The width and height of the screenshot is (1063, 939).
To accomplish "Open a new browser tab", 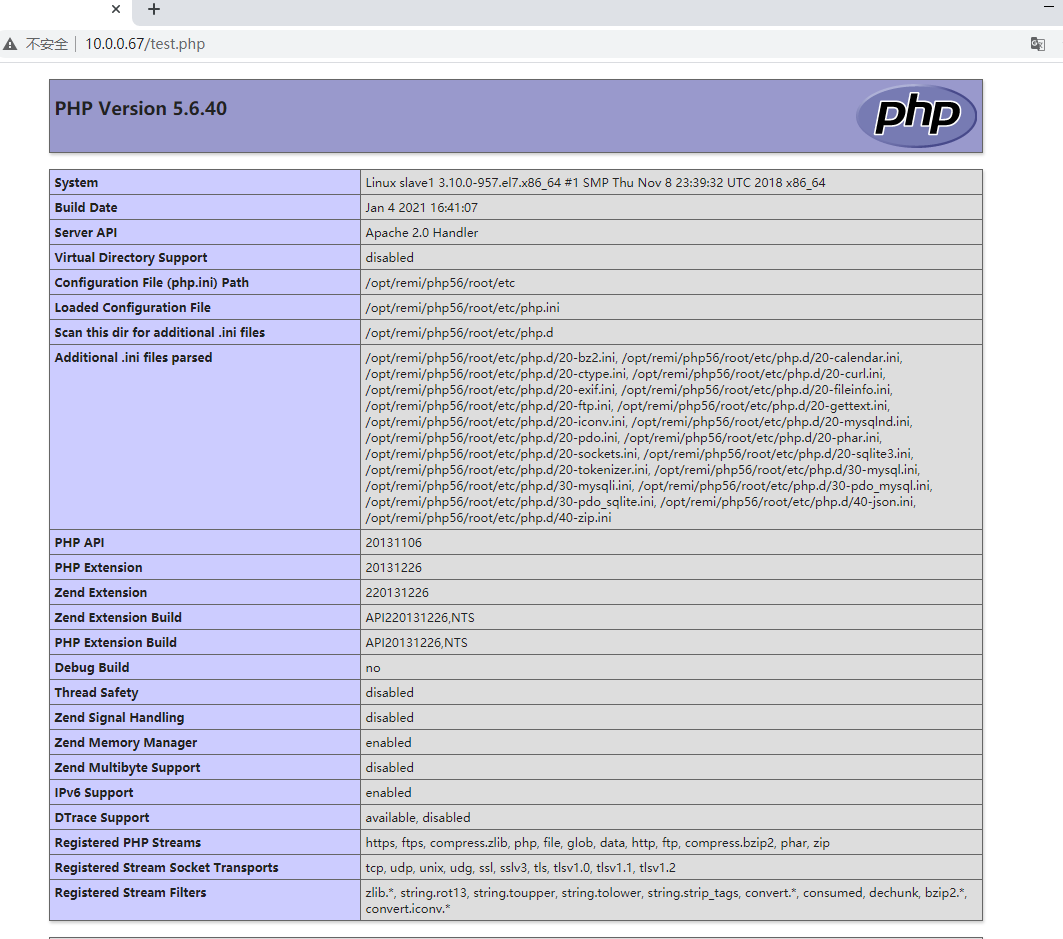I will click(154, 9).
